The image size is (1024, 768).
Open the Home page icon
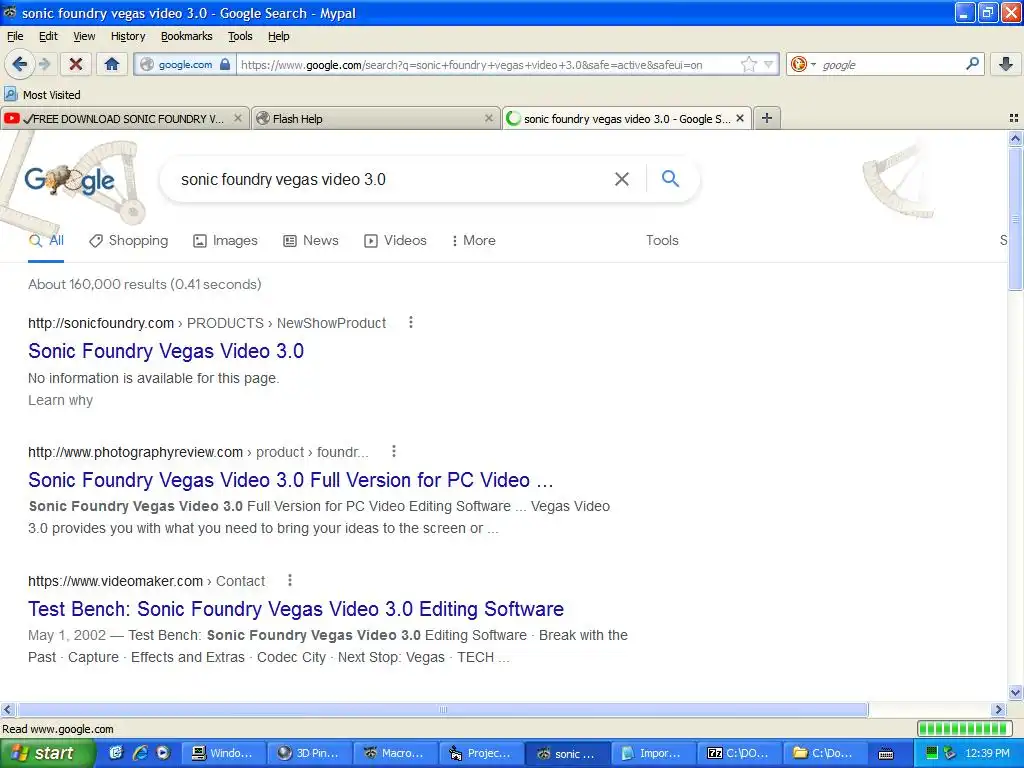pyautogui.click(x=112, y=64)
